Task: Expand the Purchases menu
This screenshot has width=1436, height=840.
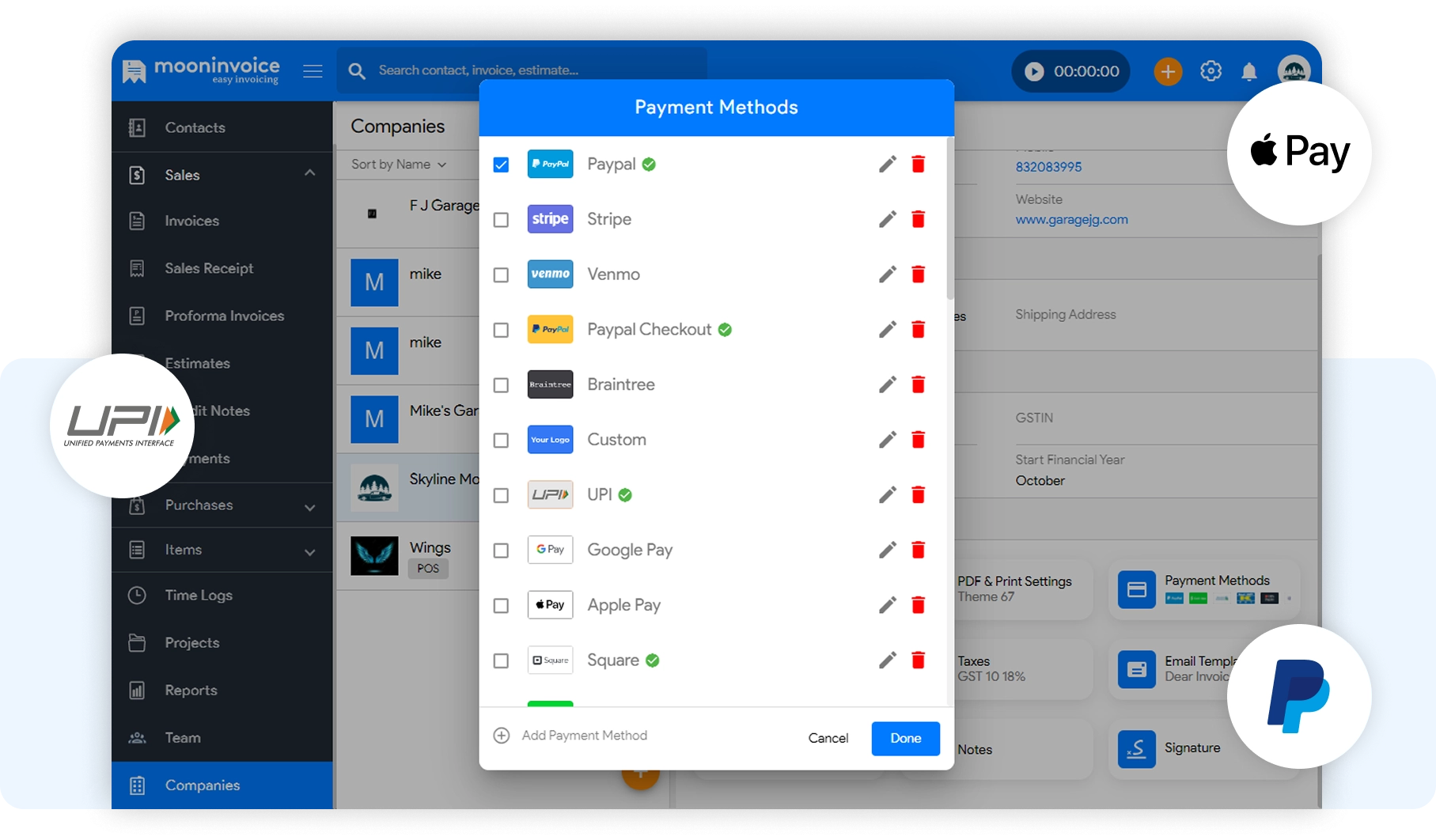Action: tap(309, 506)
